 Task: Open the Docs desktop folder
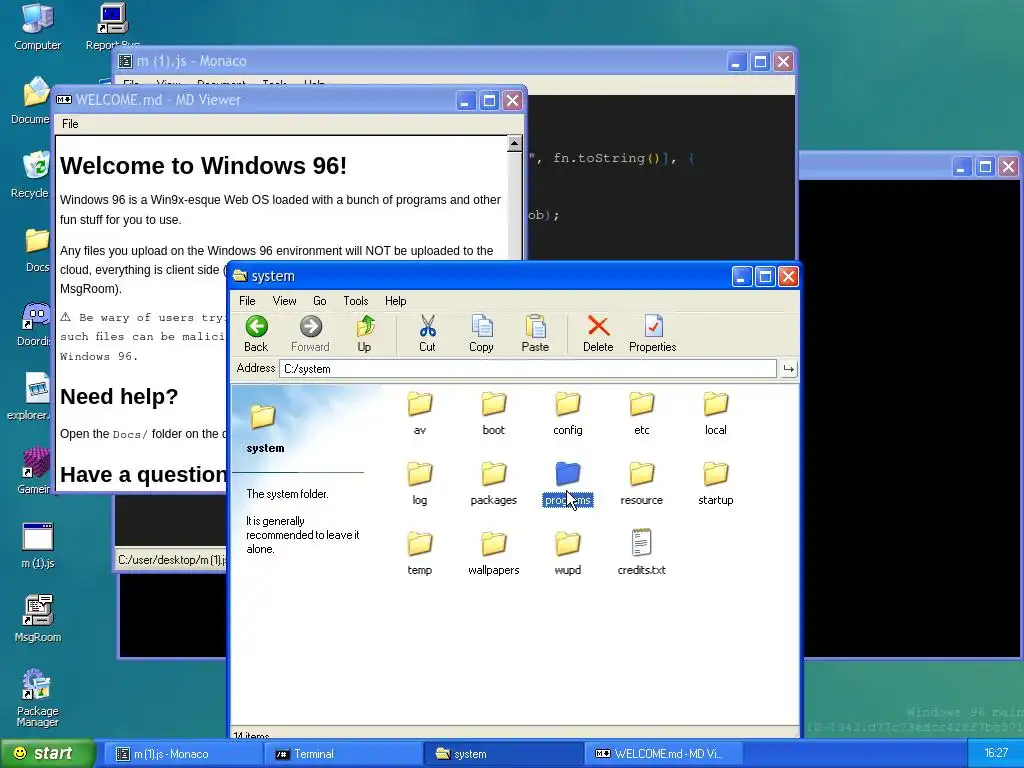coord(37,249)
